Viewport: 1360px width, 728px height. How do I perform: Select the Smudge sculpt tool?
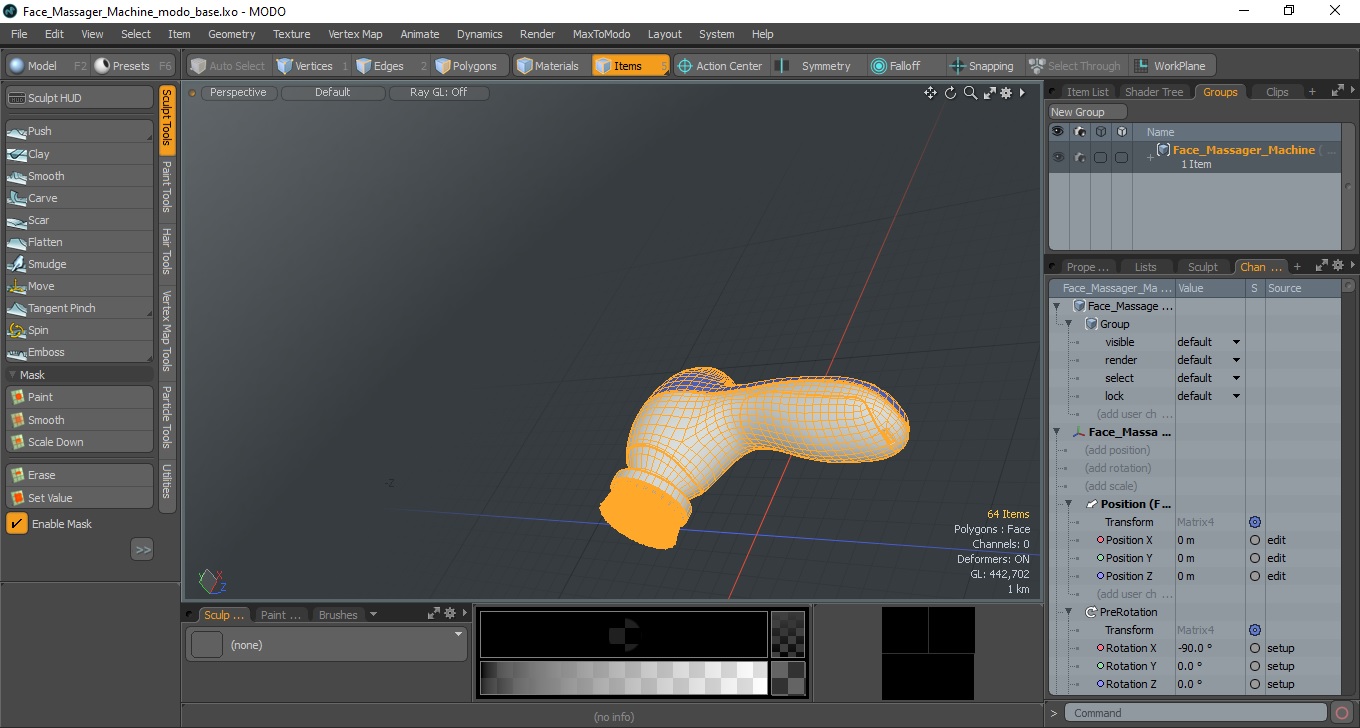79,264
